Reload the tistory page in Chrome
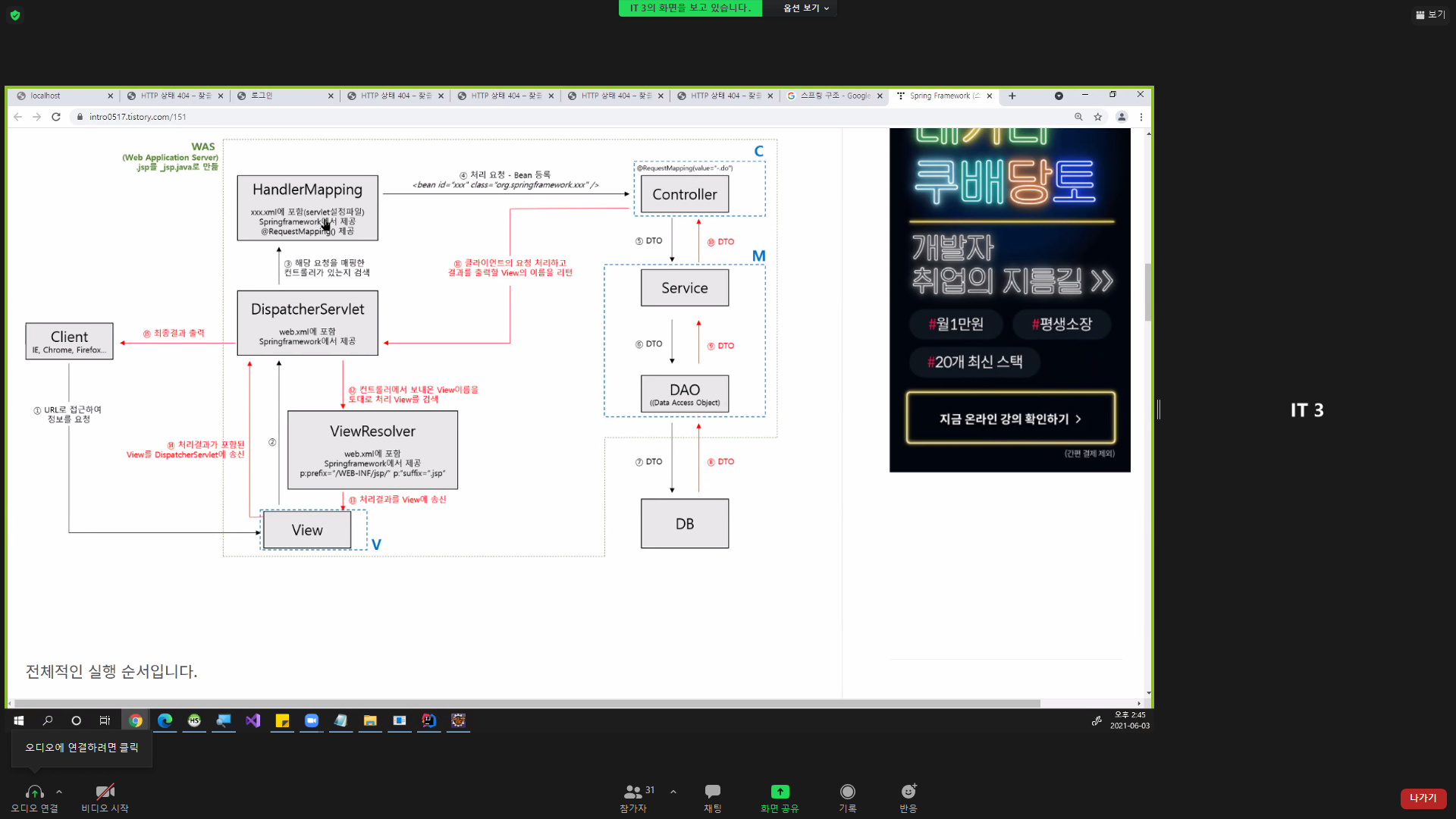The width and height of the screenshot is (1456, 819). tap(56, 117)
